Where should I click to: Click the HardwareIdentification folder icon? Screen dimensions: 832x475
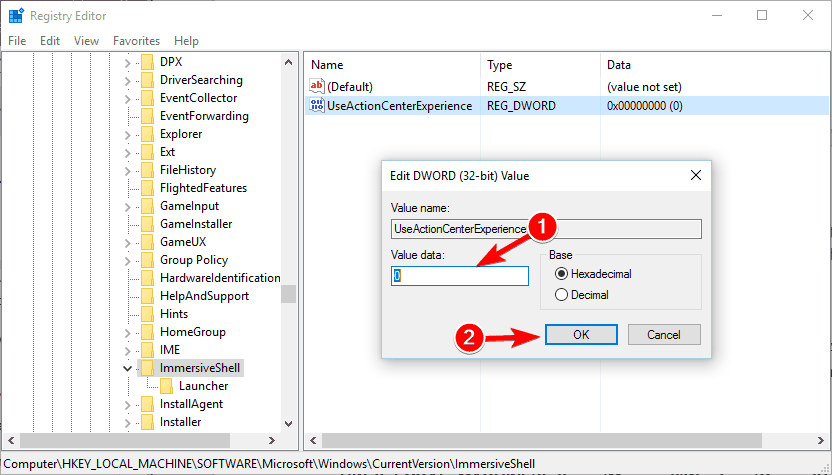(x=148, y=279)
